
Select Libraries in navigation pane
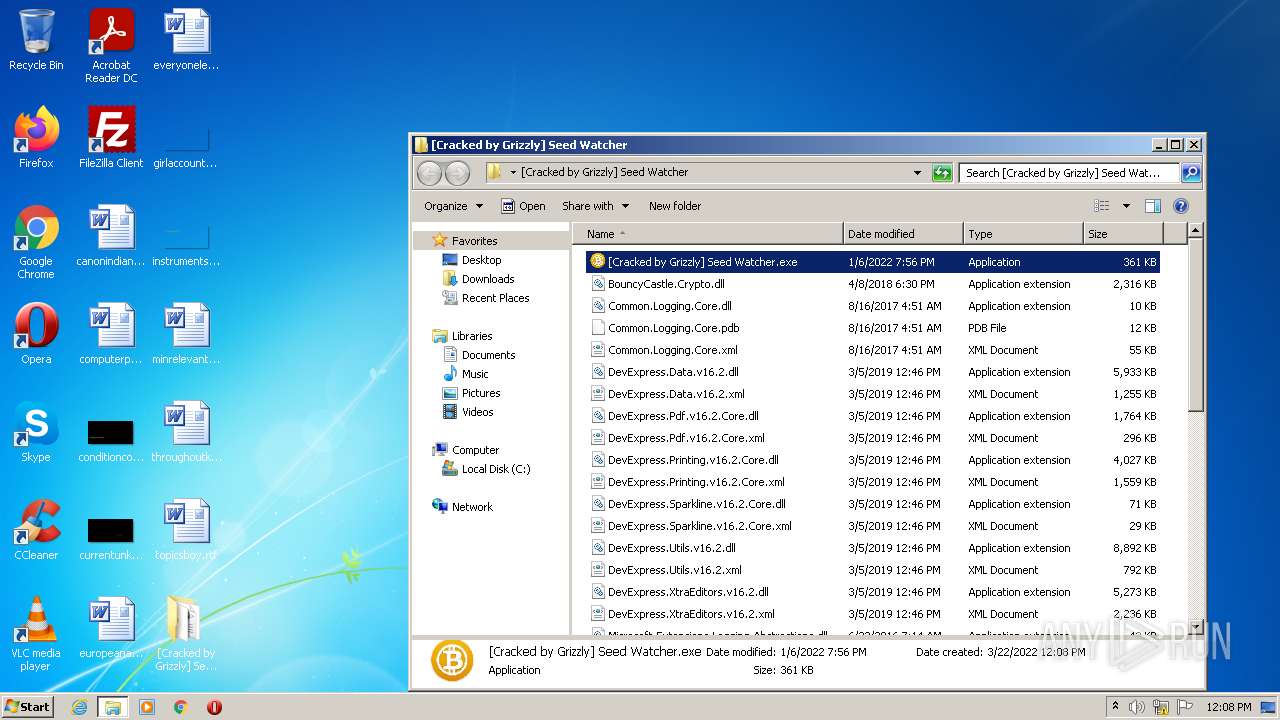tap(472, 336)
